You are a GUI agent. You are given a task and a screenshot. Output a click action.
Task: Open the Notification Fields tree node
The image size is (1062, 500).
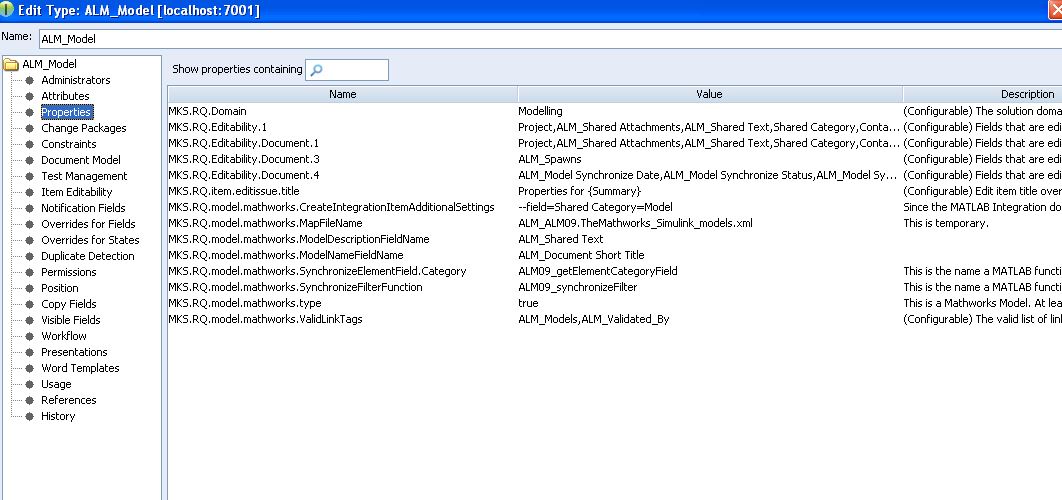point(83,208)
